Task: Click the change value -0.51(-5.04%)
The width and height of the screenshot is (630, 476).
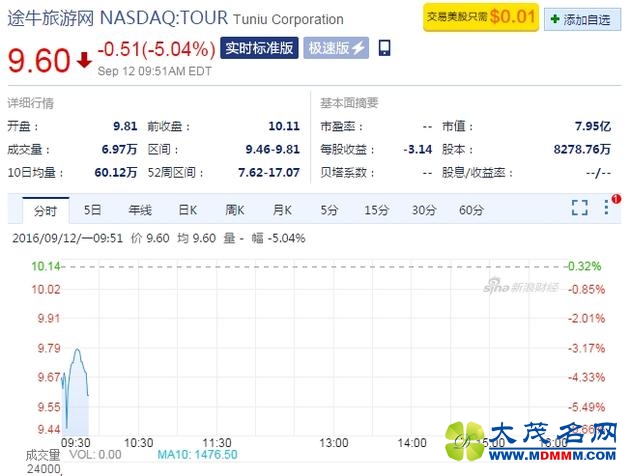Action: tap(157, 49)
